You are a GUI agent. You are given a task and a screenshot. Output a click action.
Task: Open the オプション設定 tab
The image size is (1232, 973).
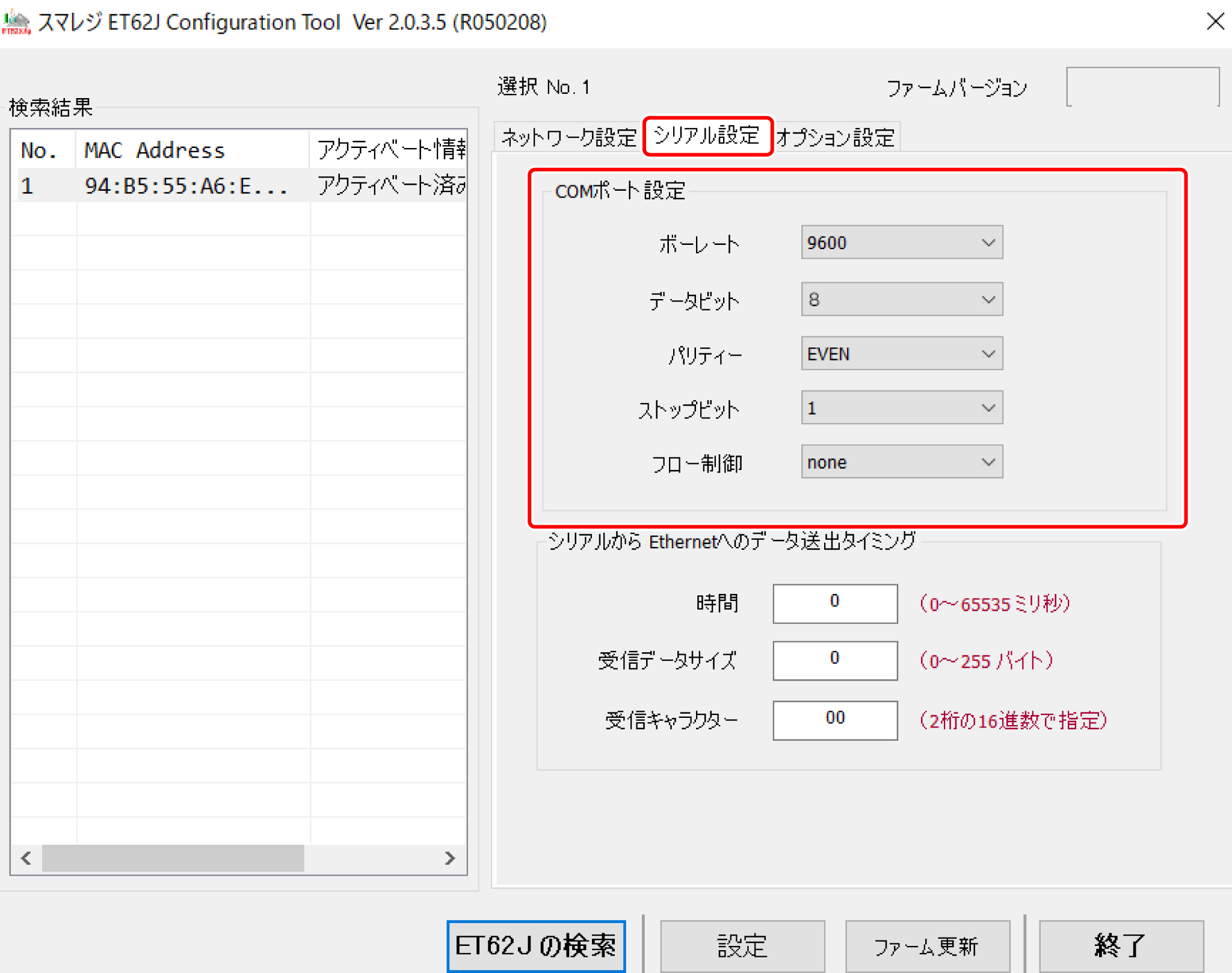pos(835,137)
